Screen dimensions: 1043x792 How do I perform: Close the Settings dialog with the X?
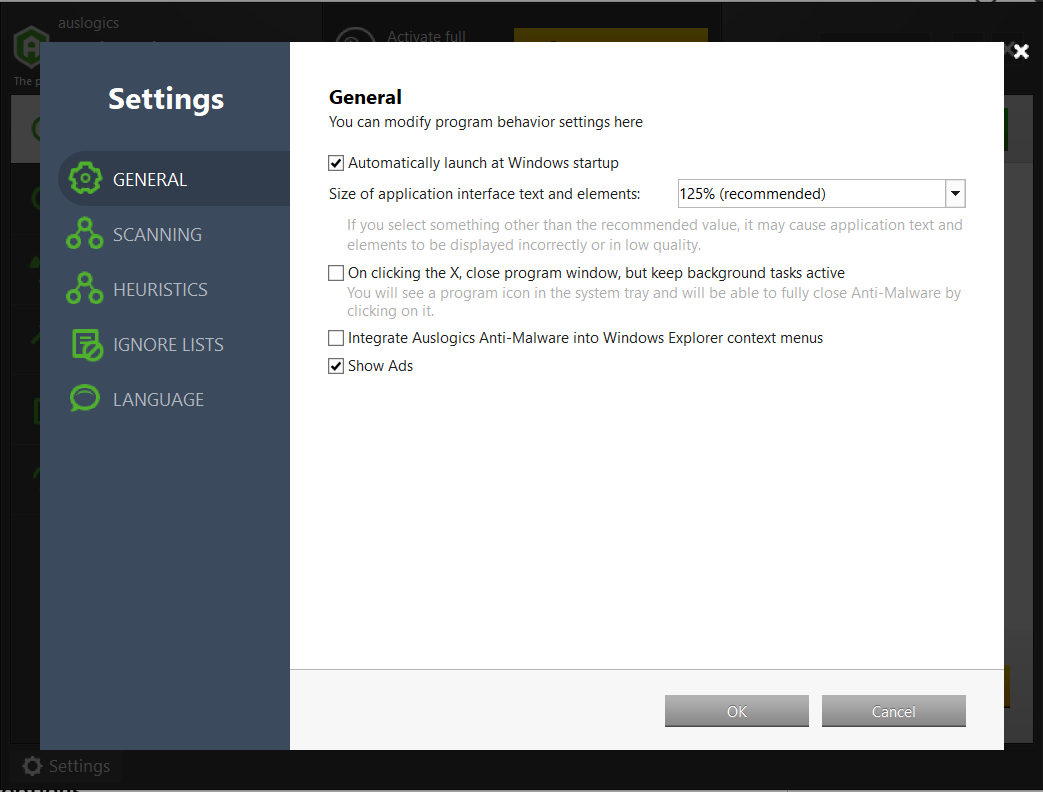point(1021,51)
